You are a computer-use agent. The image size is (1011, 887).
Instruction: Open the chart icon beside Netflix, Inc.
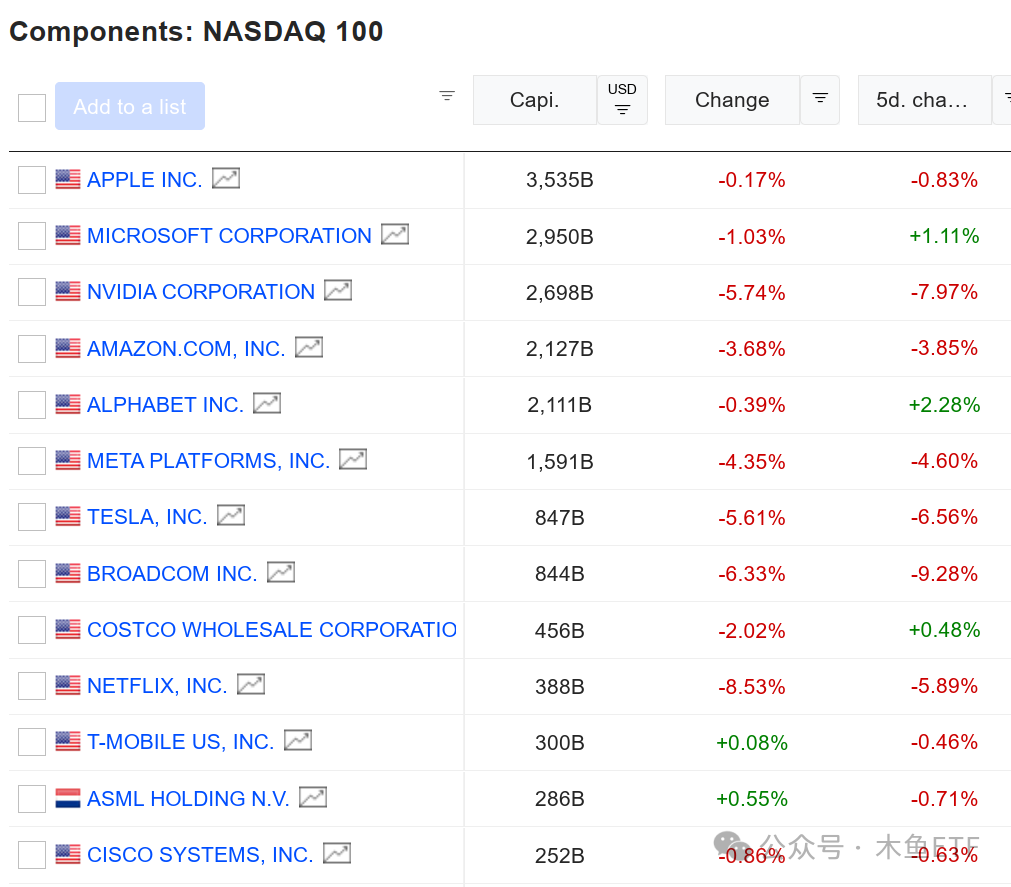pyautogui.click(x=251, y=685)
